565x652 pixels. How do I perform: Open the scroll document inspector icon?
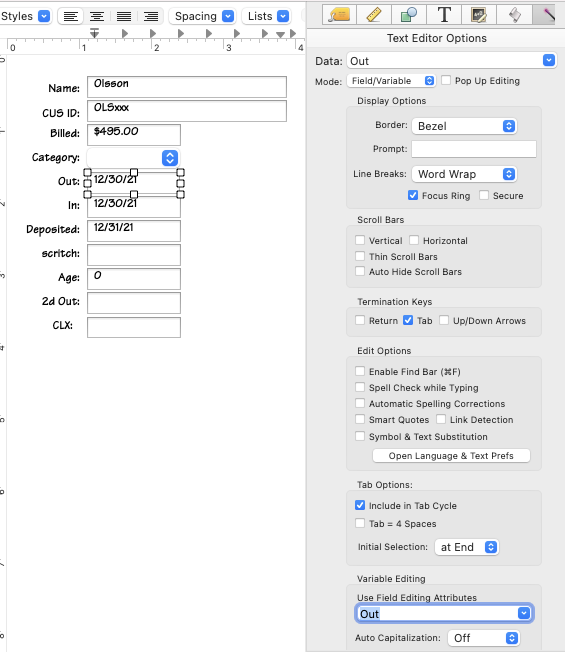tap(515, 15)
